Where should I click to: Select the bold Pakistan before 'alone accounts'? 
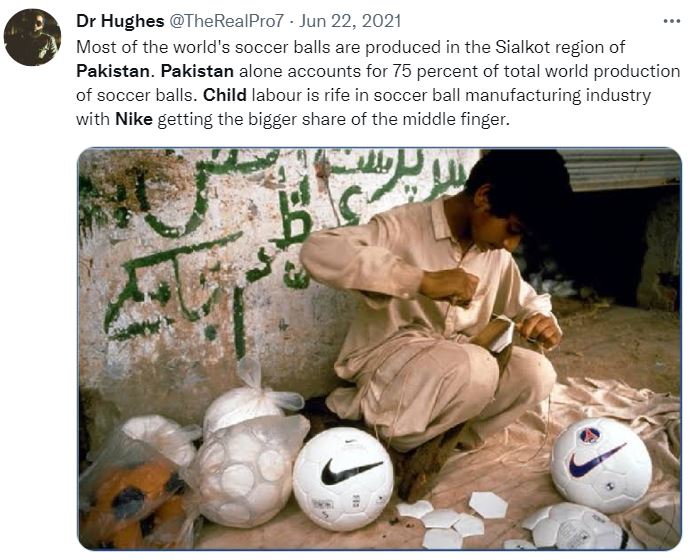(197, 71)
